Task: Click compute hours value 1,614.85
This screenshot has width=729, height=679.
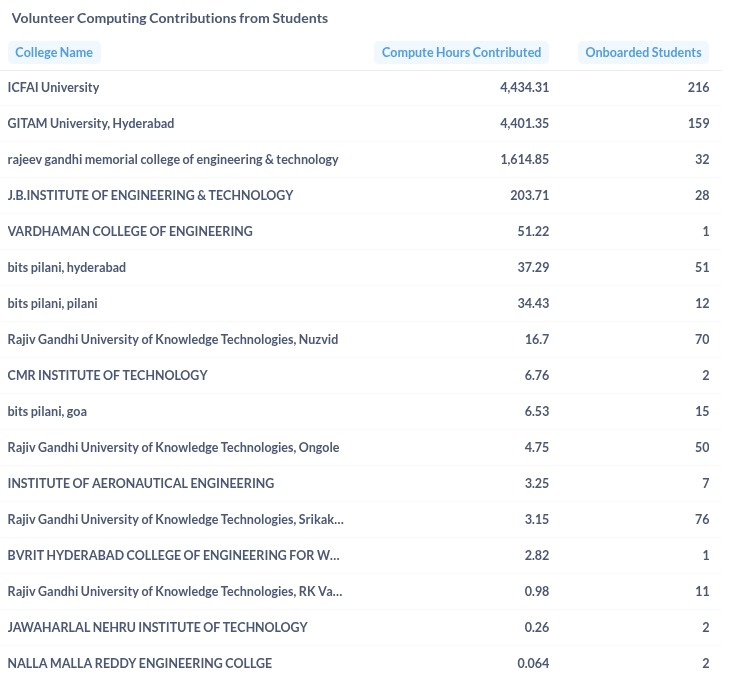Action: tap(524, 160)
